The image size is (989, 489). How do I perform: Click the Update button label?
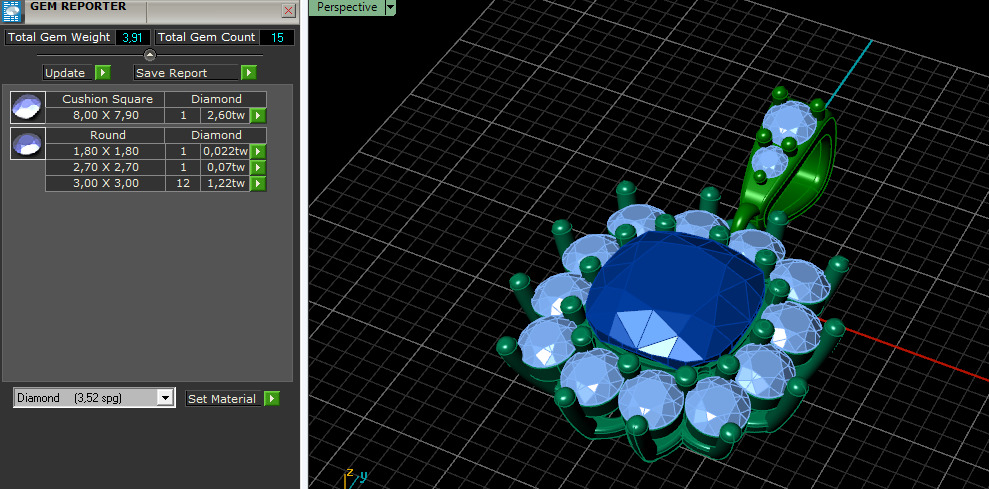pyautogui.click(x=68, y=73)
